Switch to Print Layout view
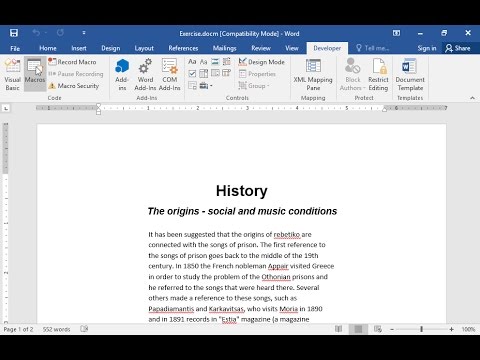 click(x=358, y=329)
